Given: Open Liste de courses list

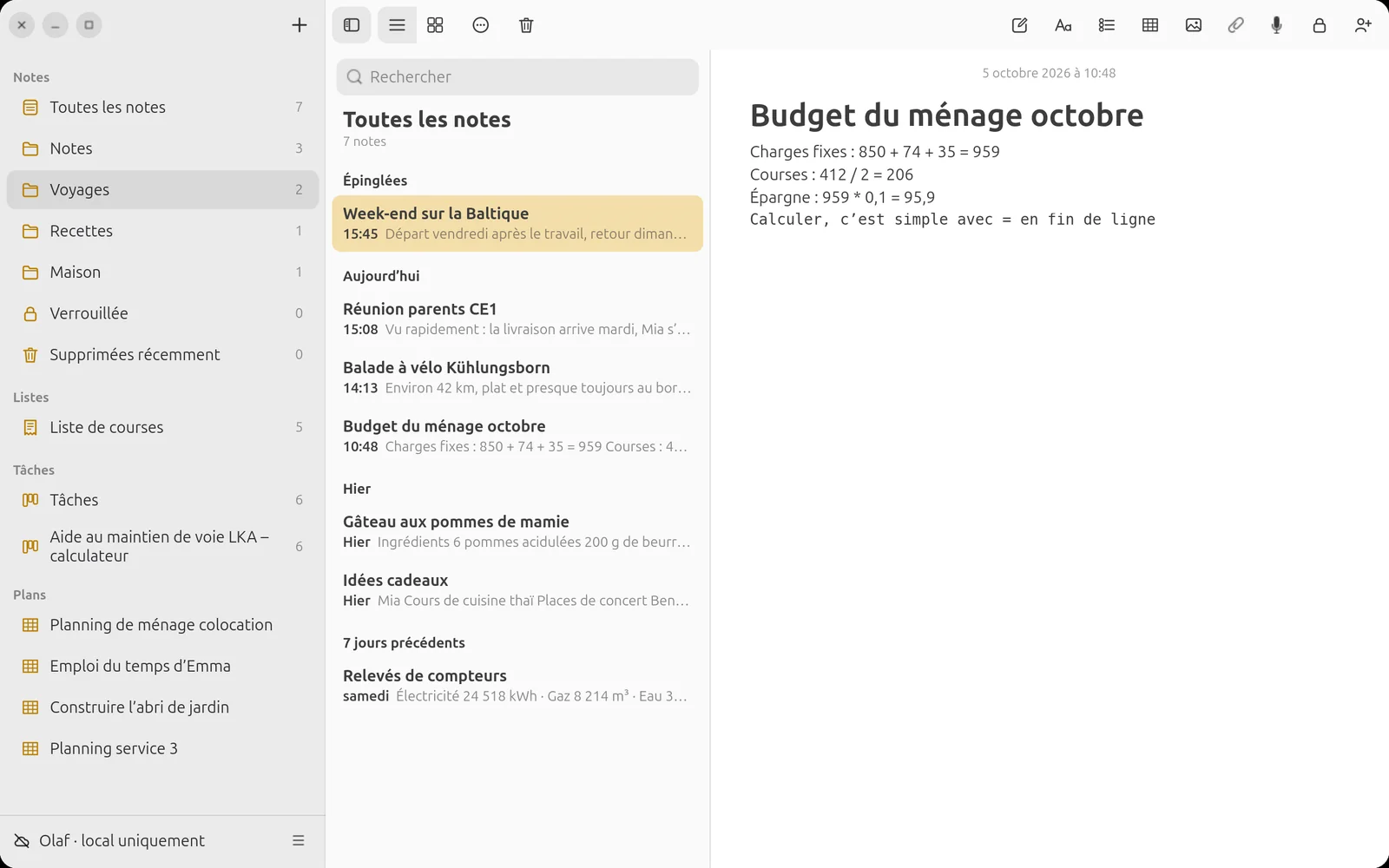Looking at the screenshot, I should 162,427.
